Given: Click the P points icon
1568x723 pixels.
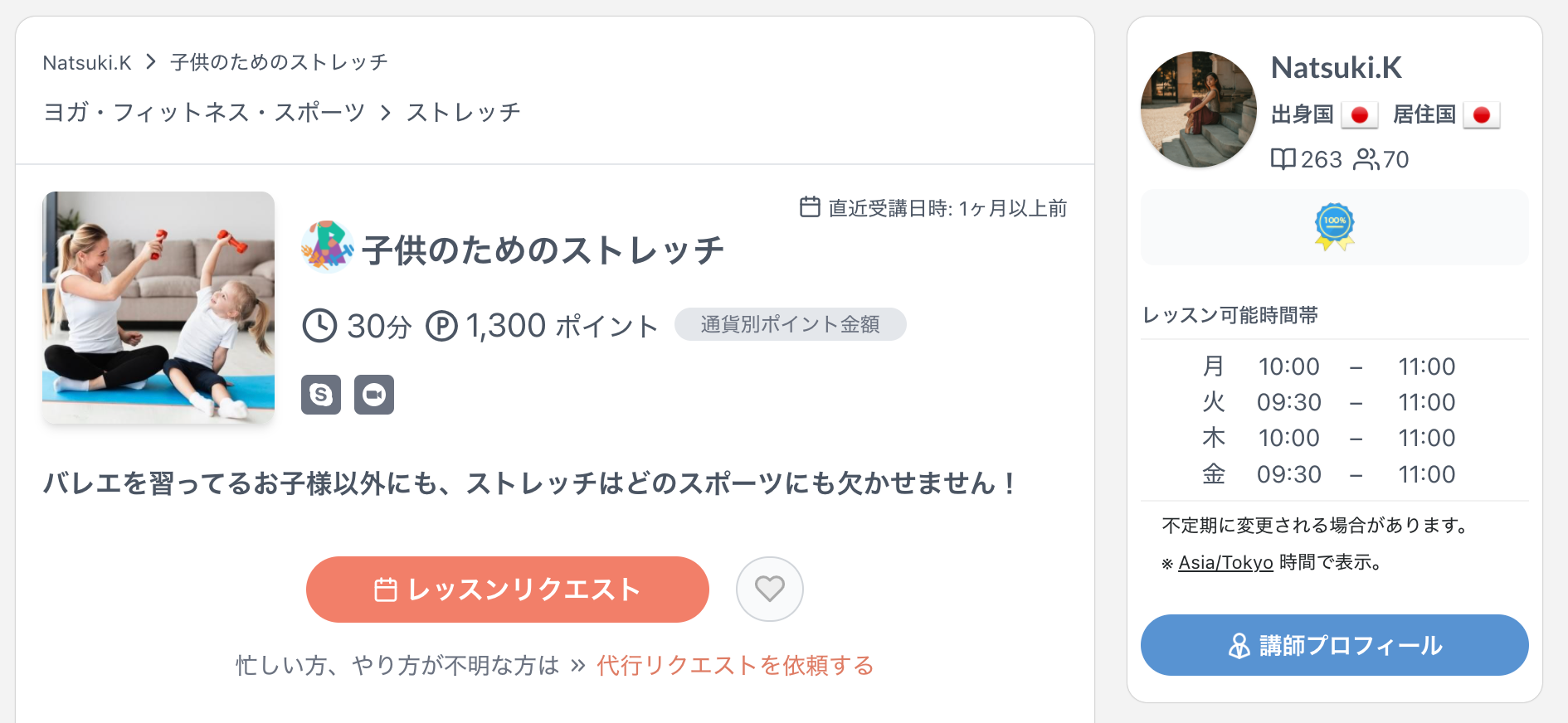Looking at the screenshot, I should tap(441, 326).
